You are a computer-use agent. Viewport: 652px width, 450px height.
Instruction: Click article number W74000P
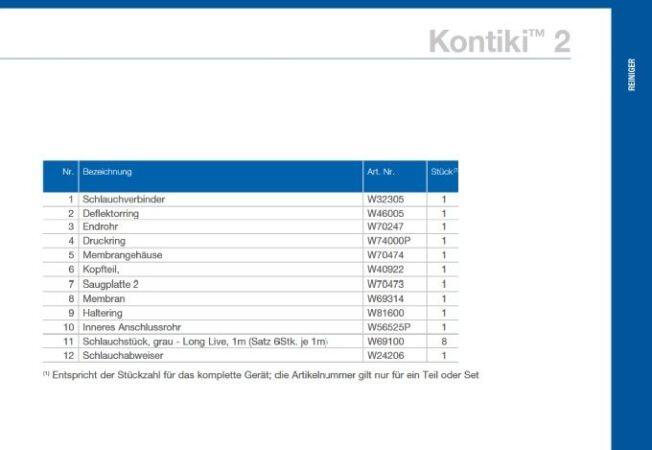(389, 241)
